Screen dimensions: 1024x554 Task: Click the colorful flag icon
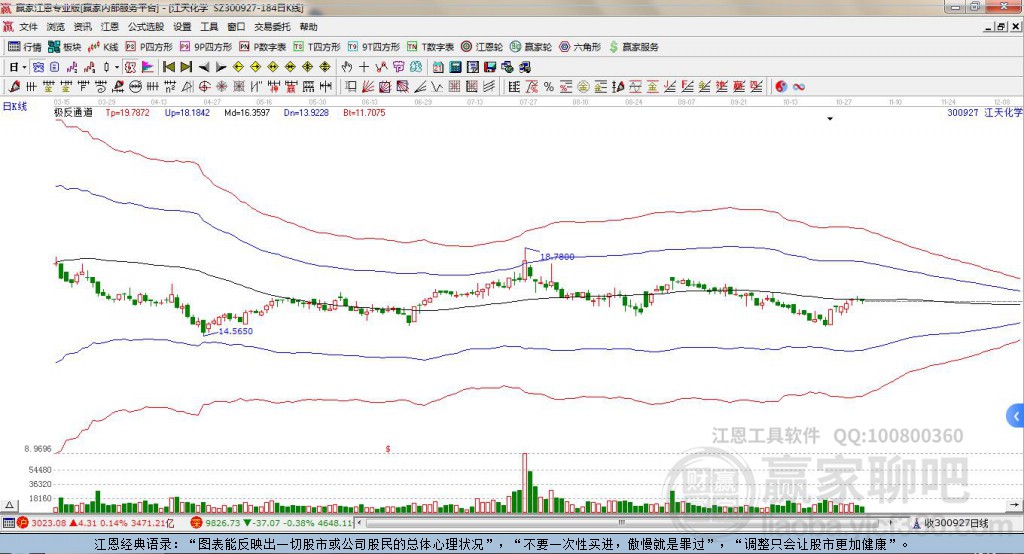[x=148, y=67]
